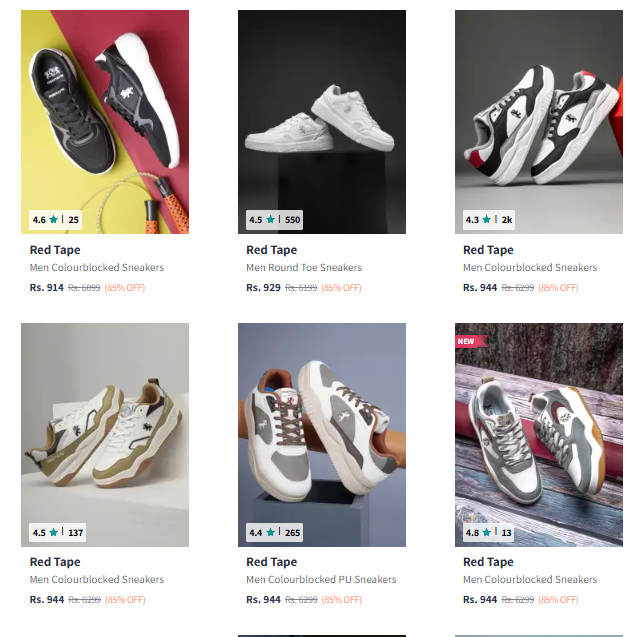
Task: Click the (85% OFF) label beside Rs. 929
Action: click(x=341, y=288)
